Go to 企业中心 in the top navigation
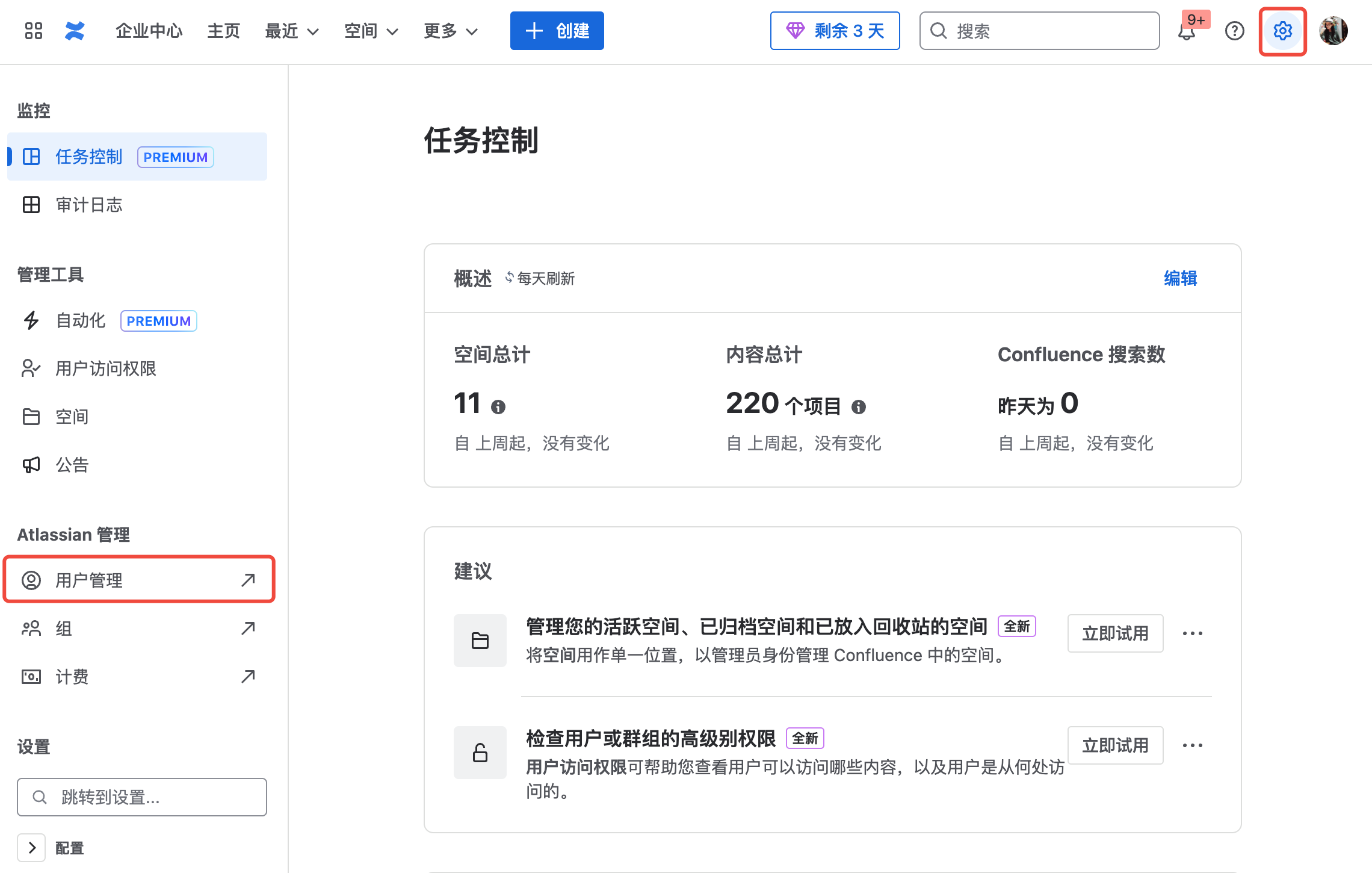The width and height of the screenshot is (1372, 873). (x=149, y=31)
